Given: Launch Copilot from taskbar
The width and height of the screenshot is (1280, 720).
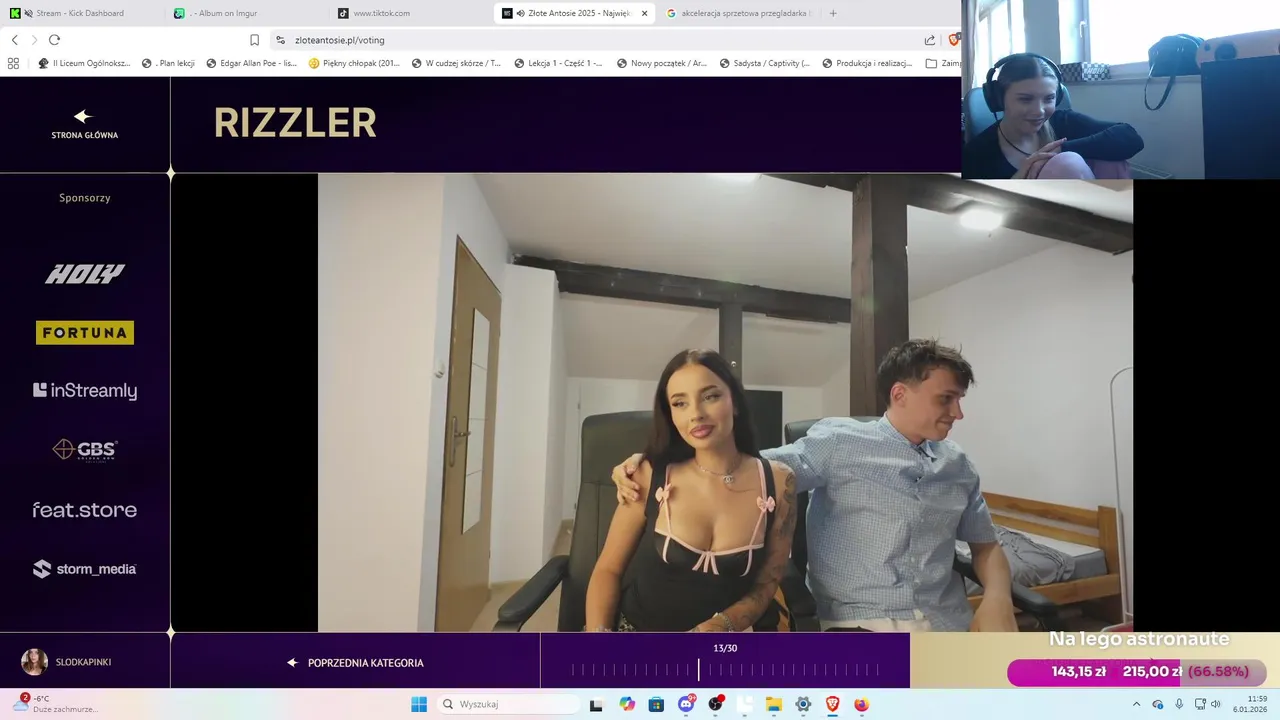Looking at the screenshot, I should [627, 704].
